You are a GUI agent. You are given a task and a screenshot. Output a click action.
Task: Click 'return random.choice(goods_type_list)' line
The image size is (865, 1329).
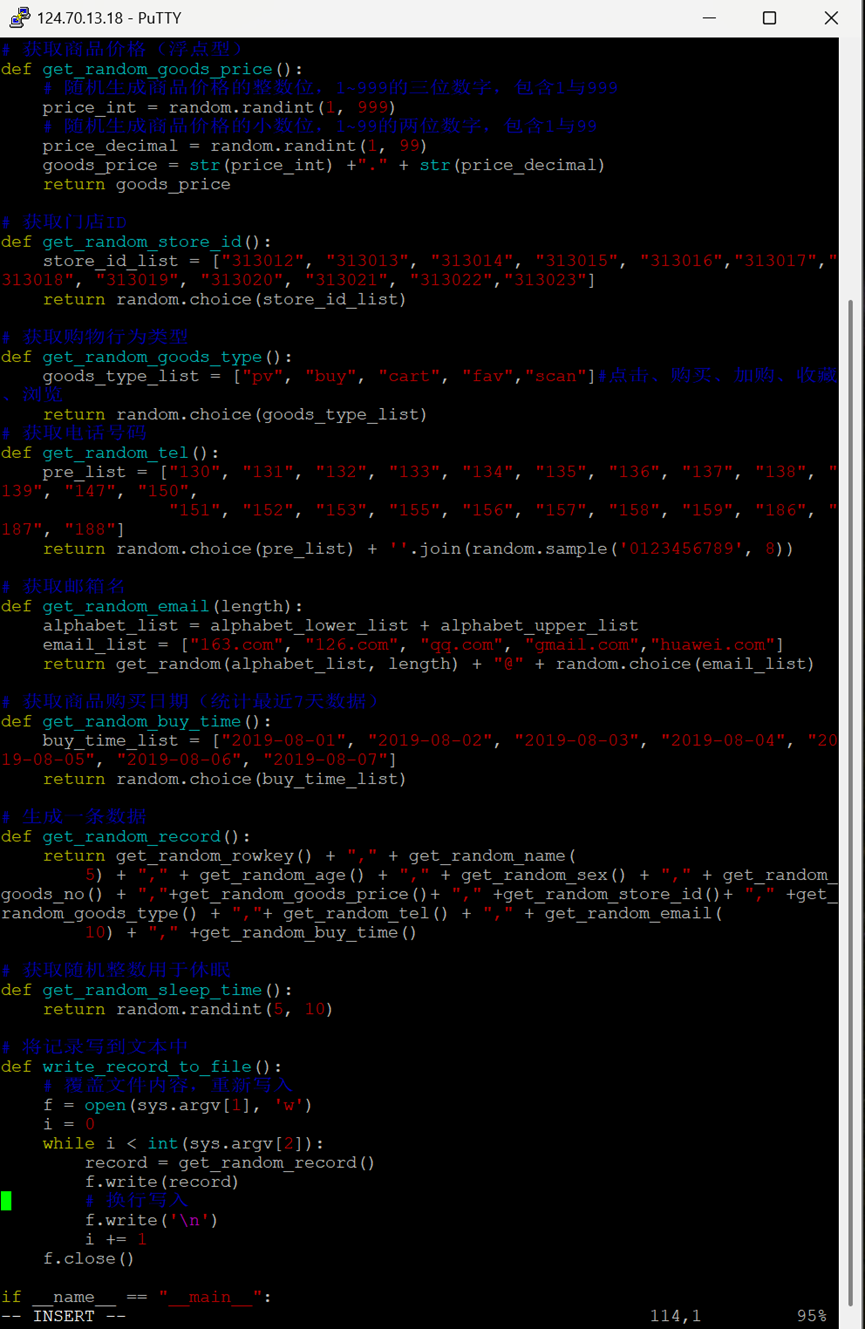[235, 414]
